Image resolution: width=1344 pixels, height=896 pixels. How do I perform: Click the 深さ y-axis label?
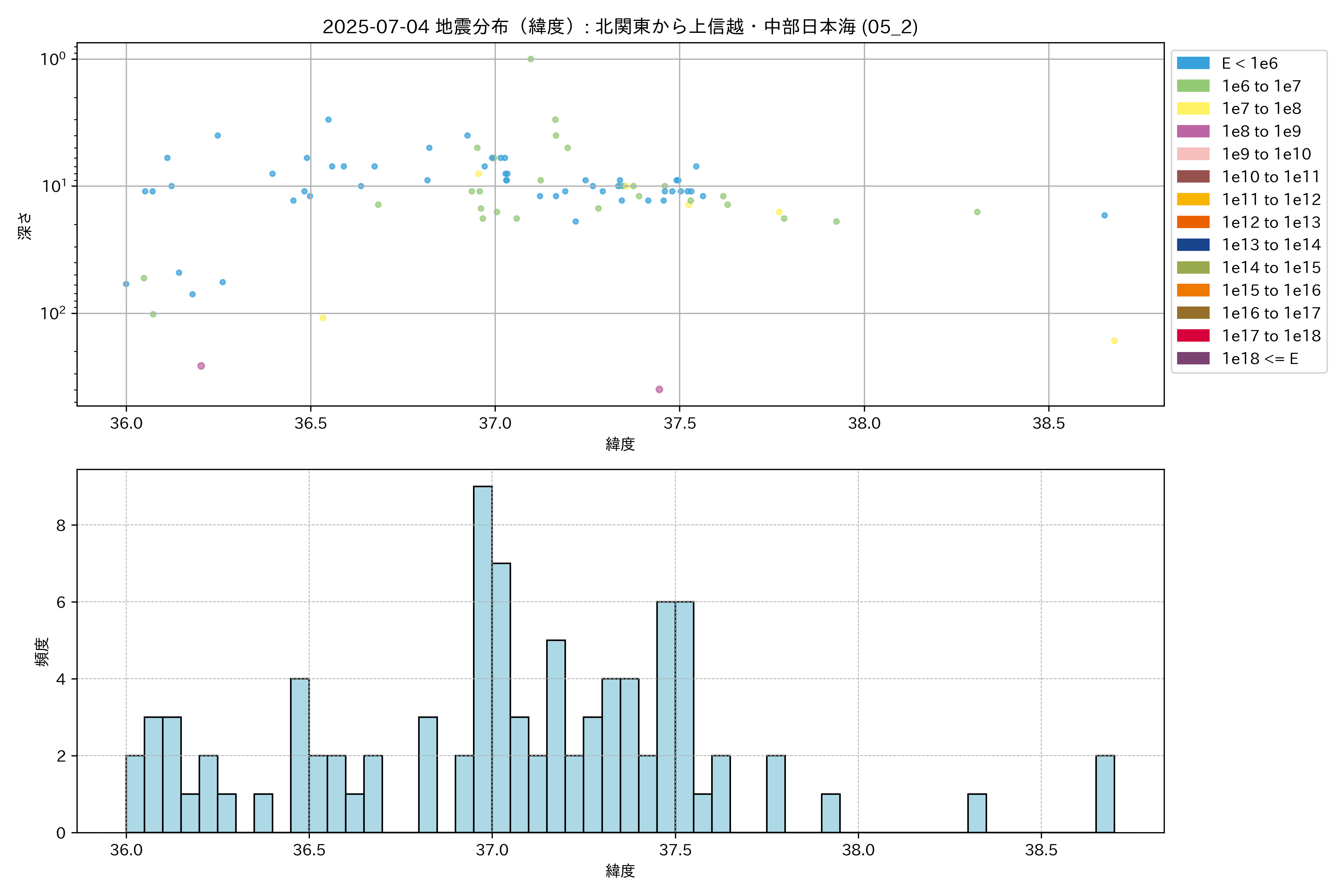[x=25, y=226]
